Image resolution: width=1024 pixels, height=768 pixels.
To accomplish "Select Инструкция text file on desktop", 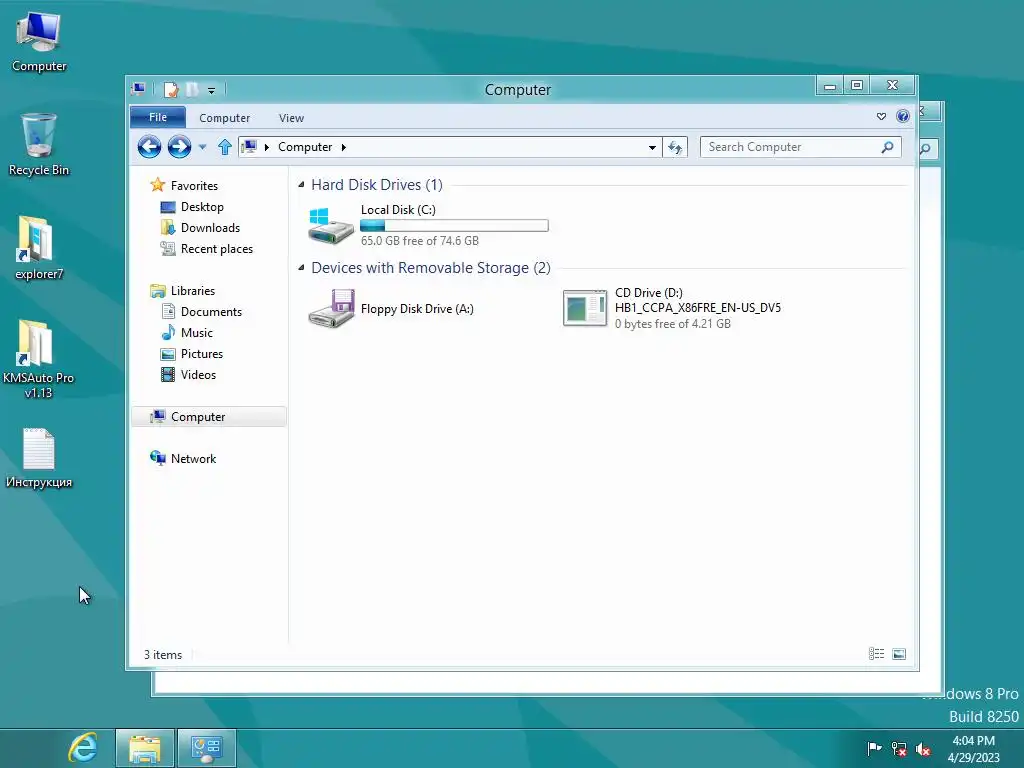I will (39, 458).
